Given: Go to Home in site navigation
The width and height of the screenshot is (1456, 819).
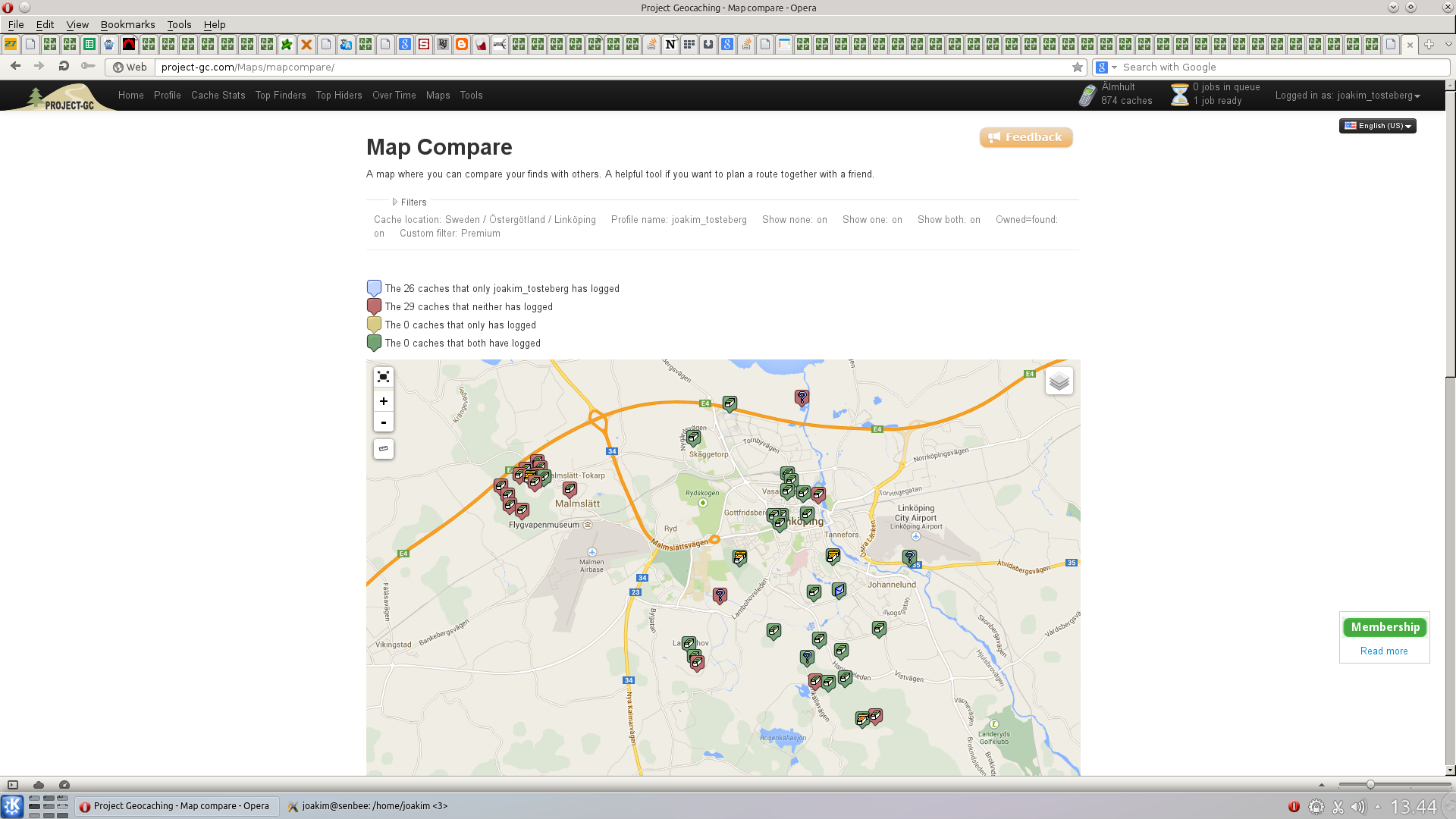Looking at the screenshot, I should pyautogui.click(x=131, y=96).
